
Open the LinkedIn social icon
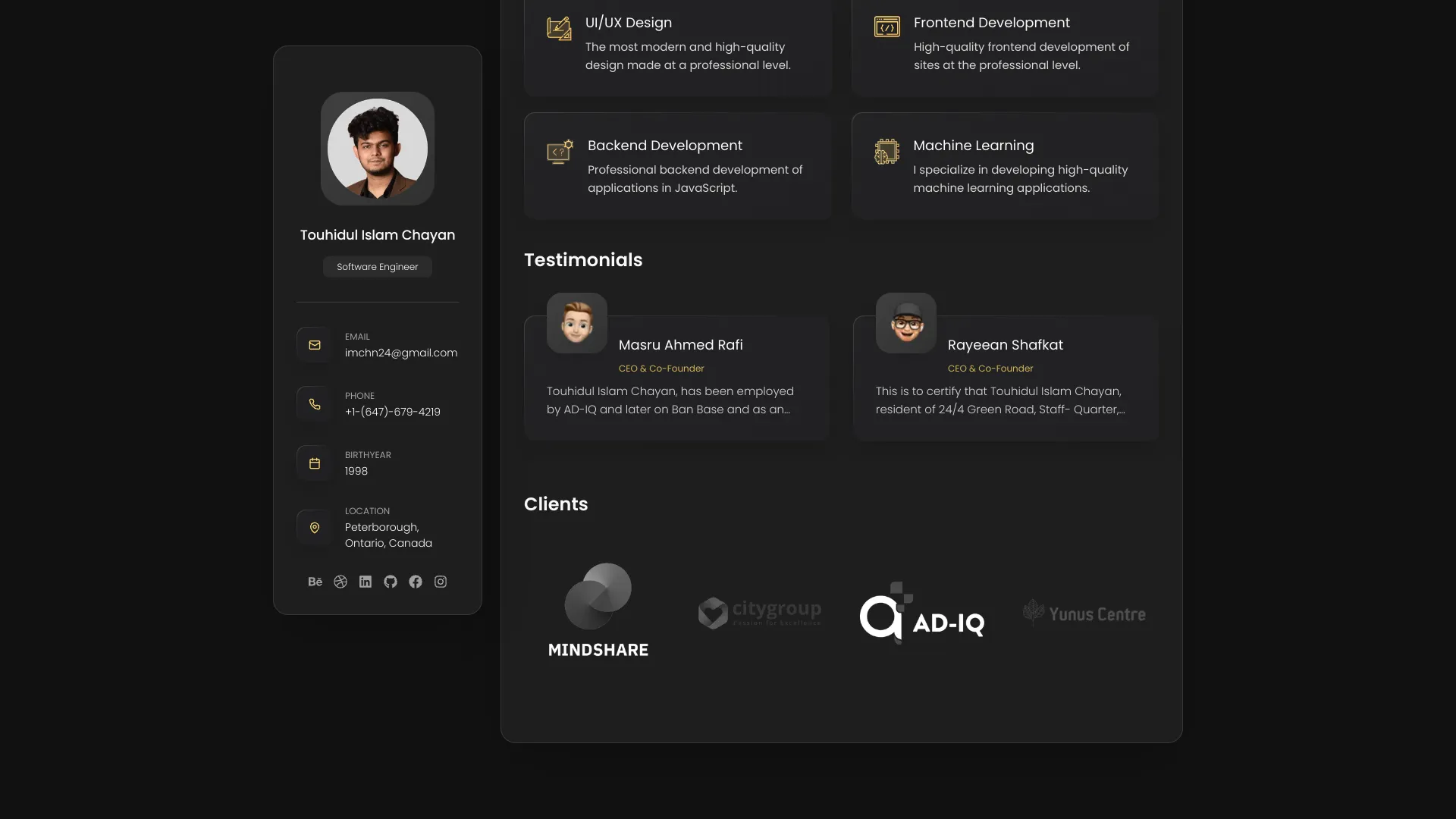pos(366,582)
